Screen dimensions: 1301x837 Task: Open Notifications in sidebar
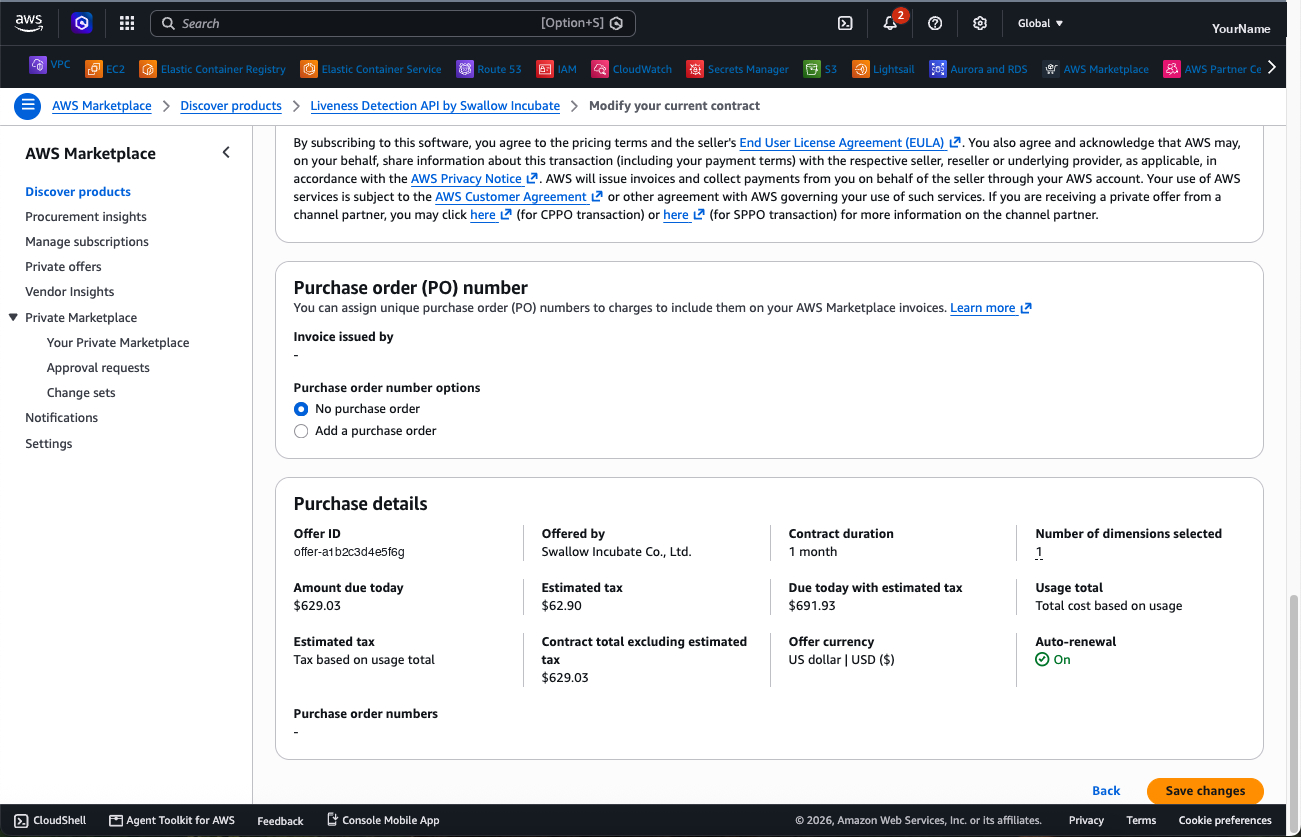(62, 418)
